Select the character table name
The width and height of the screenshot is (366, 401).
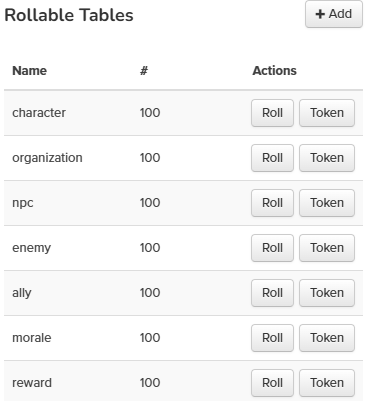[x=39, y=113]
